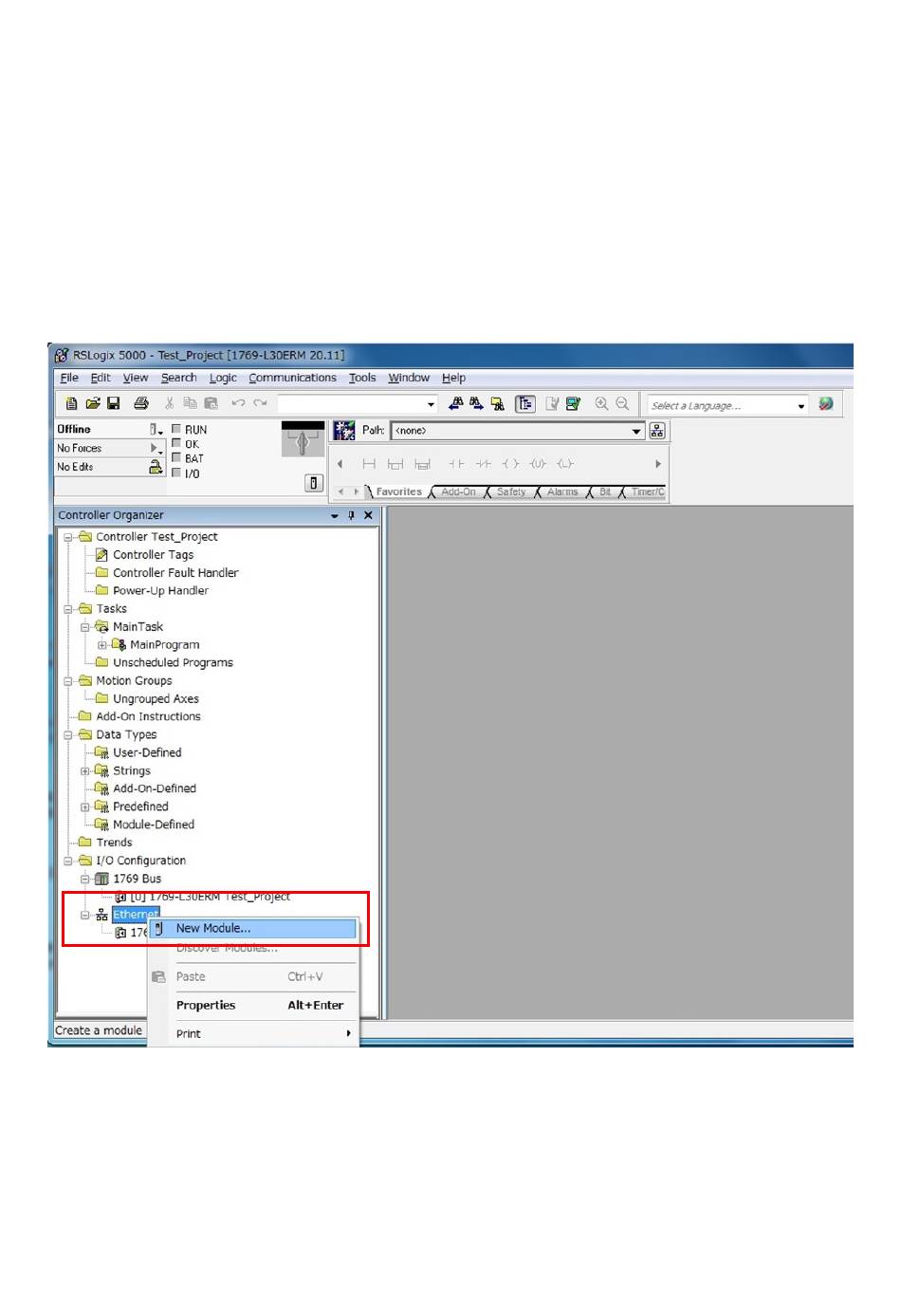The height and width of the screenshot is (1316, 901).
Task: Switch to the Alarms instruction tab
Action: (x=562, y=491)
